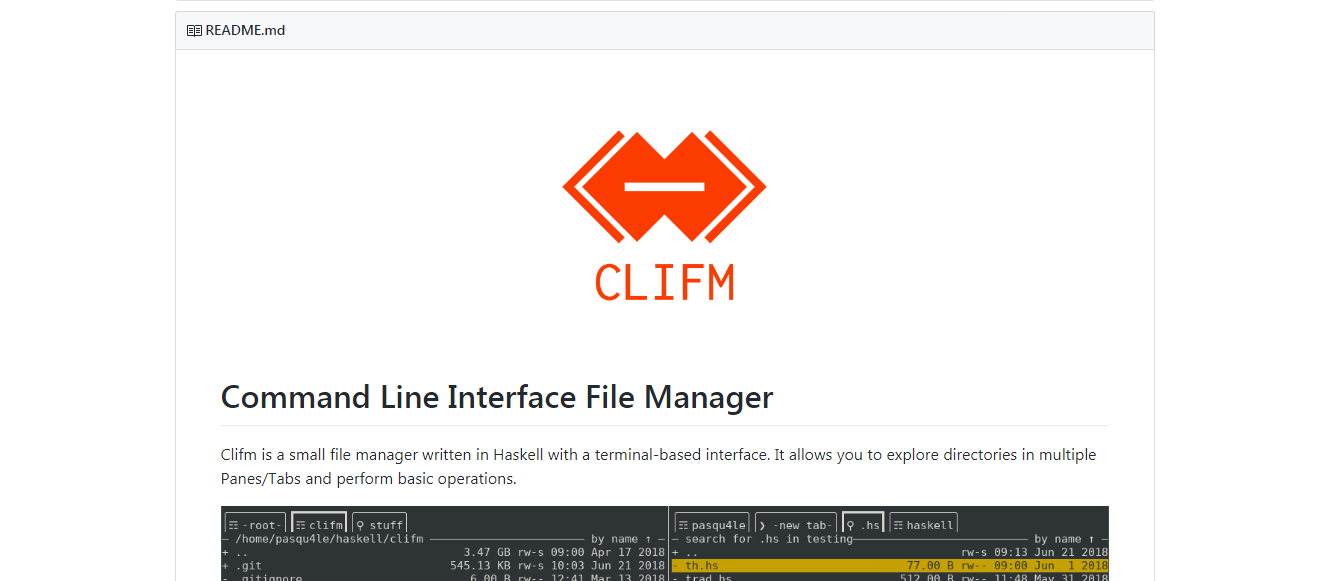Select the ".." row dated Jun 21 09:13
The width and height of the screenshot is (1337, 581).
click(890, 552)
